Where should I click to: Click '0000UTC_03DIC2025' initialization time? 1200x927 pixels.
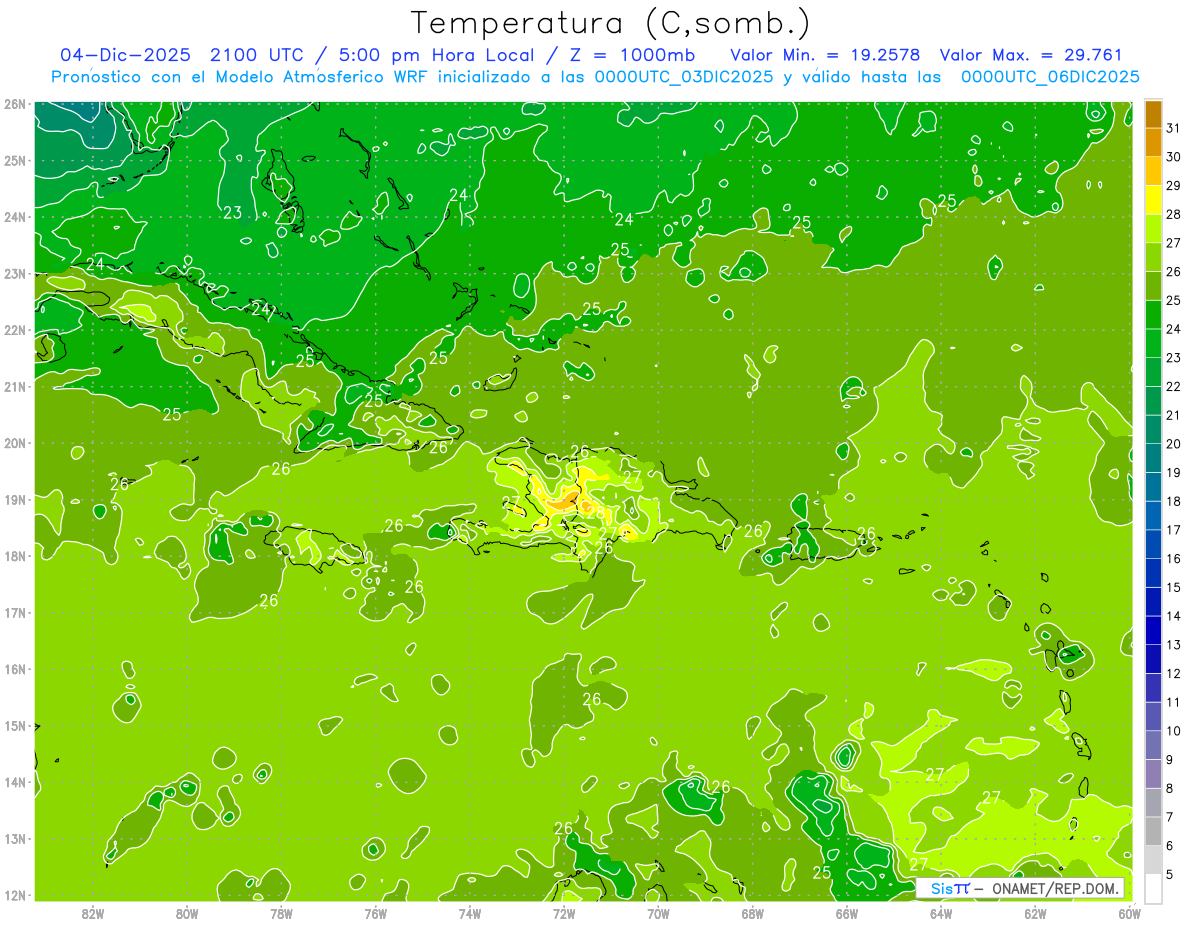pos(683,77)
